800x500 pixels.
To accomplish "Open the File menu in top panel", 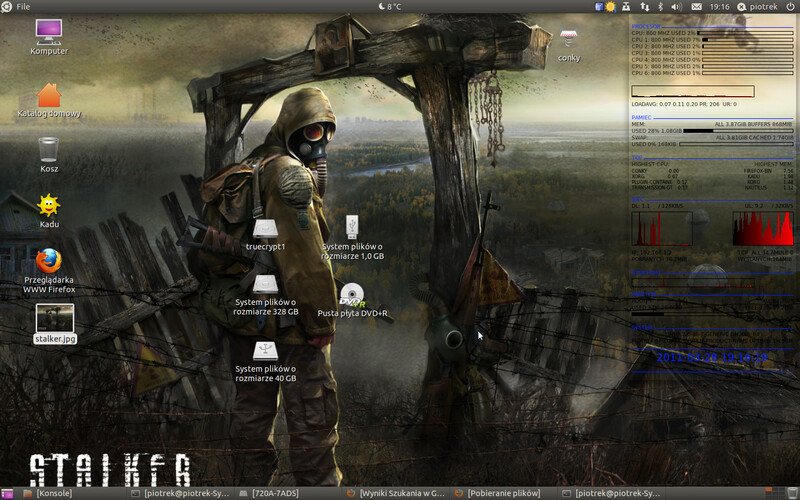I will click(x=23, y=7).
